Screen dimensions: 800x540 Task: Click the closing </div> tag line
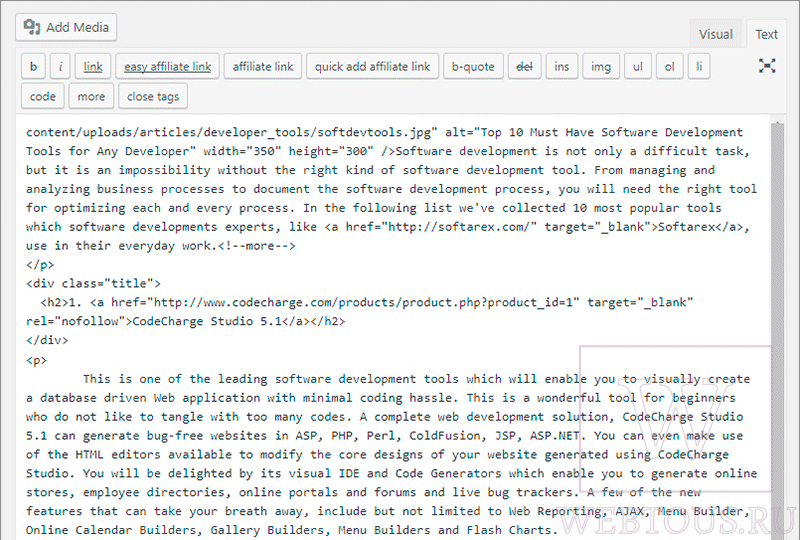47,340
